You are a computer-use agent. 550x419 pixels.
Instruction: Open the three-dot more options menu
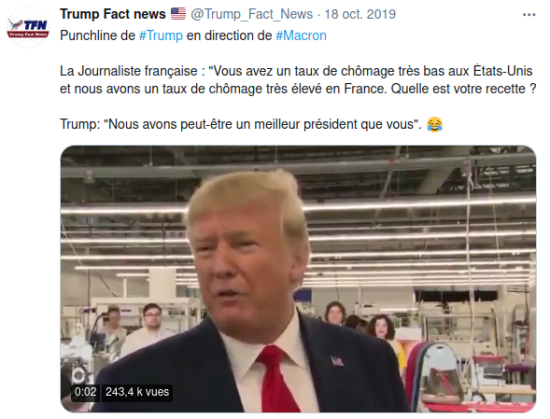click(529, 15)
